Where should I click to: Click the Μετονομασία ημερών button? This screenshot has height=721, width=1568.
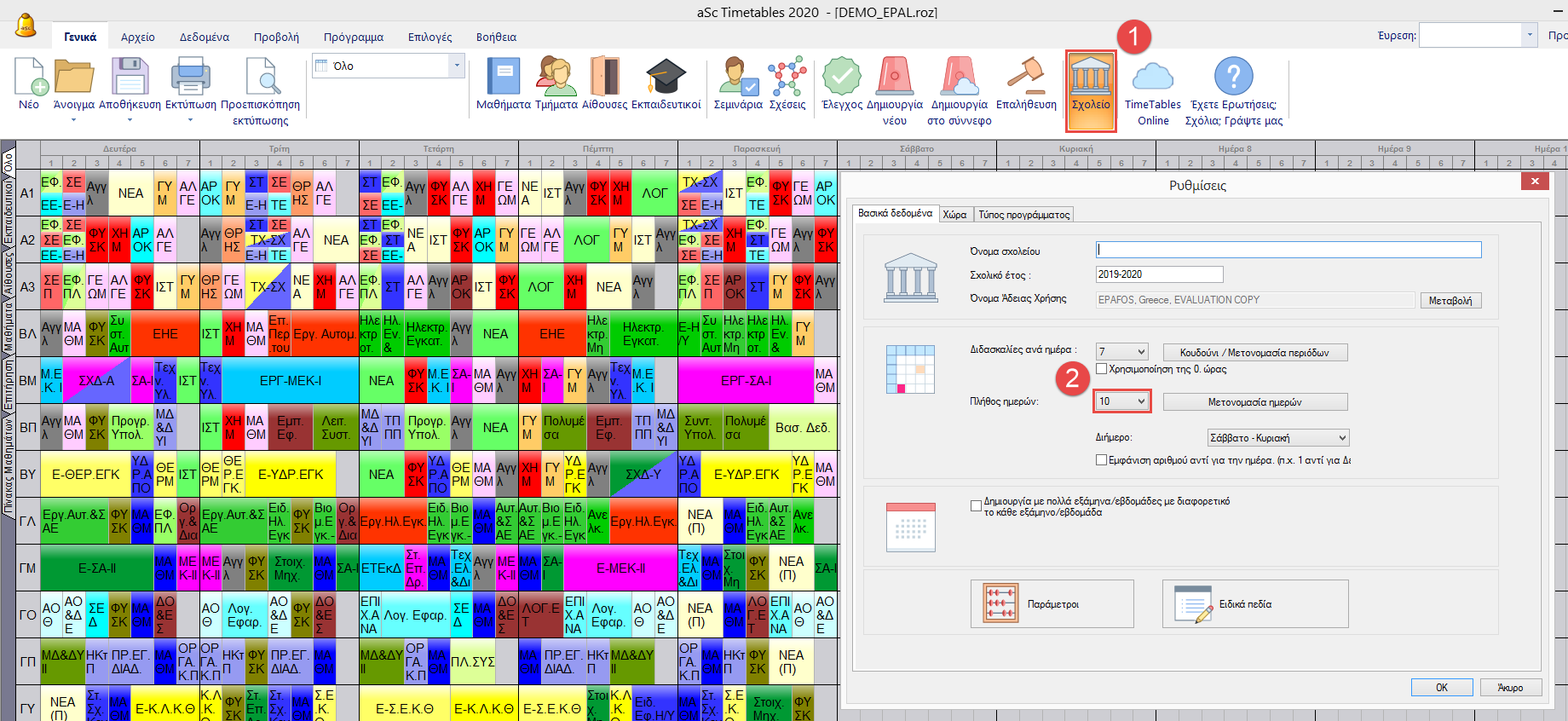[1254, 402]
